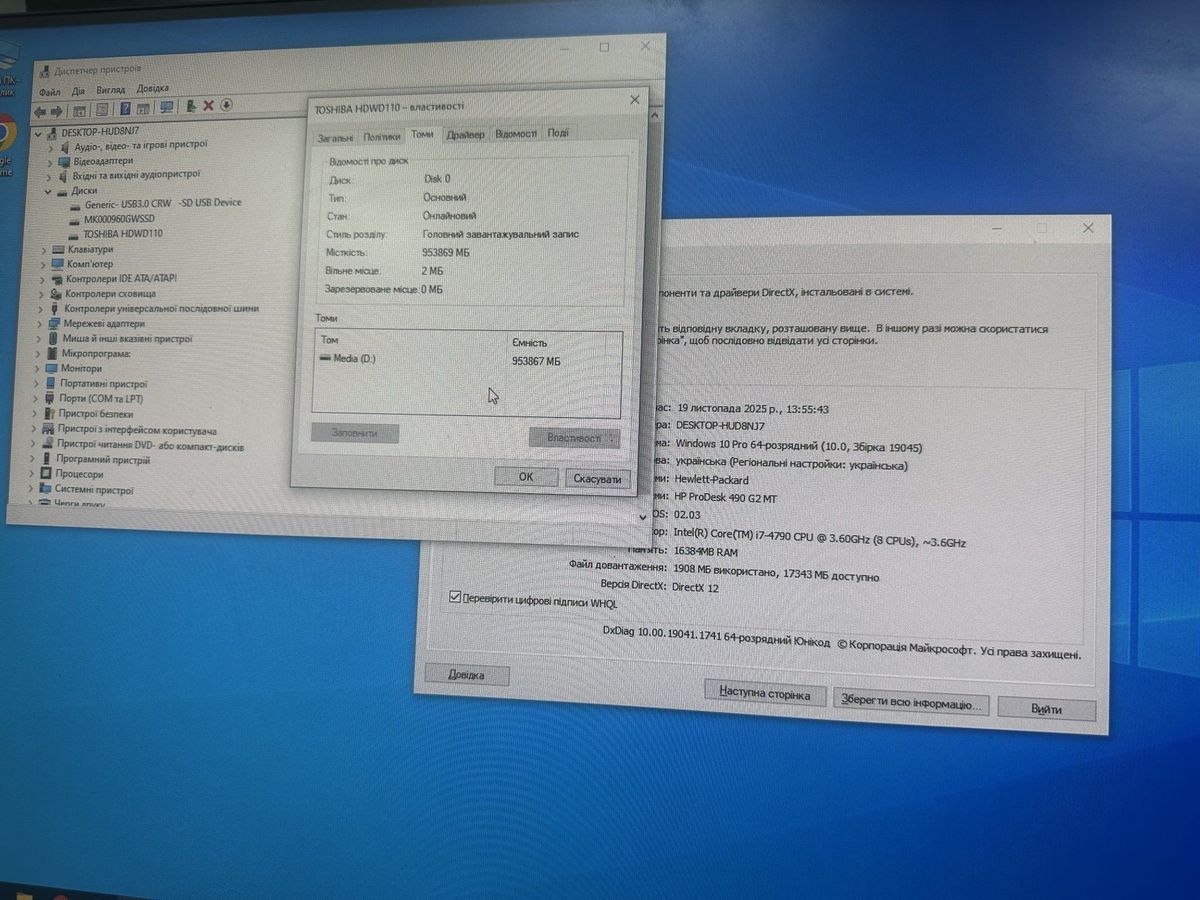The image size is (1200, 900).
Task: Select the Media (D:) volume in list
Action: point(354,358)
